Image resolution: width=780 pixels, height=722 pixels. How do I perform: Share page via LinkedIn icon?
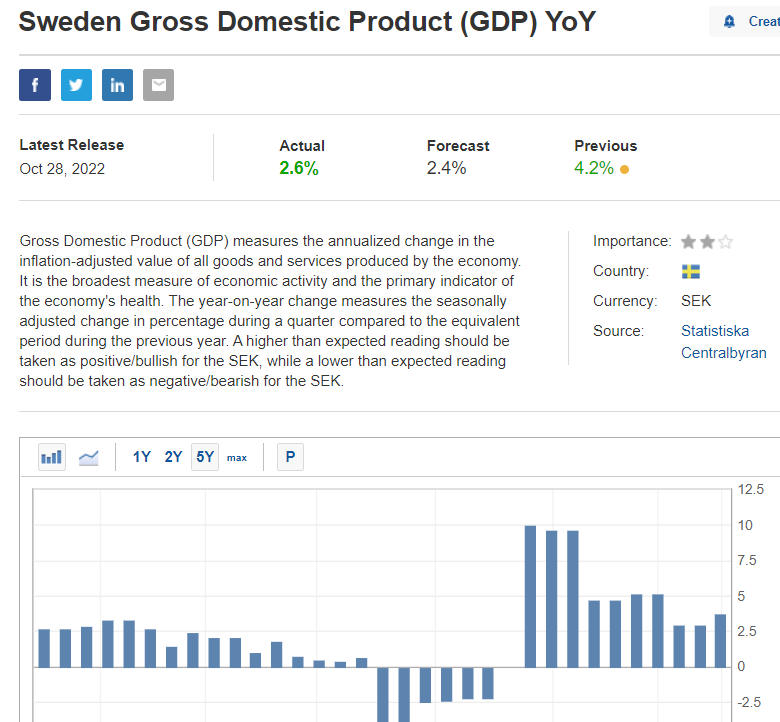(117, 85)
